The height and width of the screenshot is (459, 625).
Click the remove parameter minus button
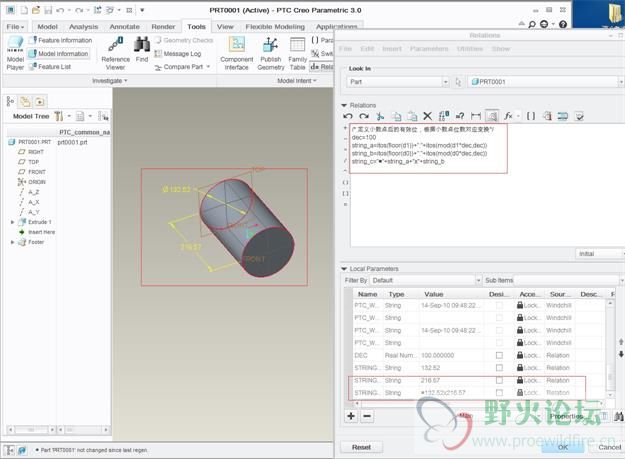pos(367,416)
